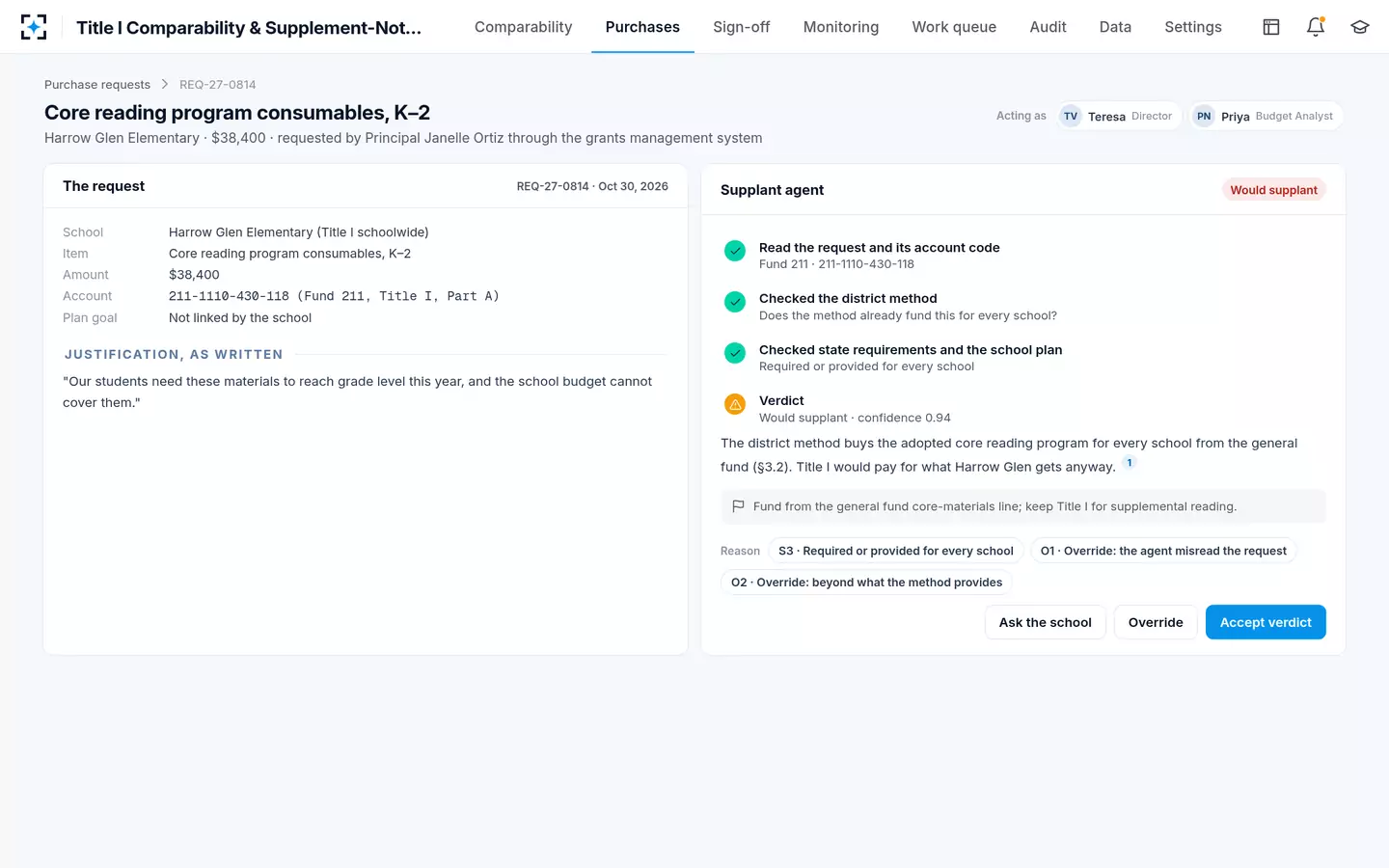Click green check beside Checked the district method
1389x868 pixels.
[x=735, y=302]
